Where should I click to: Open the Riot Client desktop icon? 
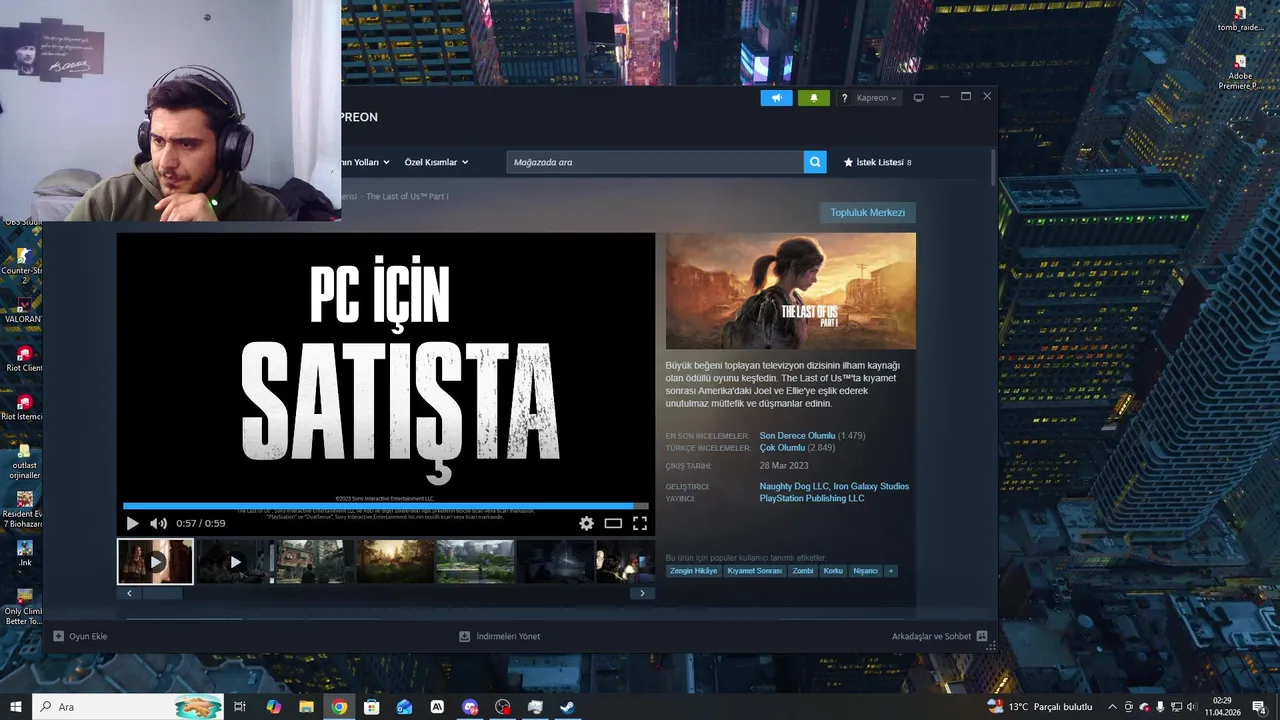pyautogui.click(x=23, y=359)
